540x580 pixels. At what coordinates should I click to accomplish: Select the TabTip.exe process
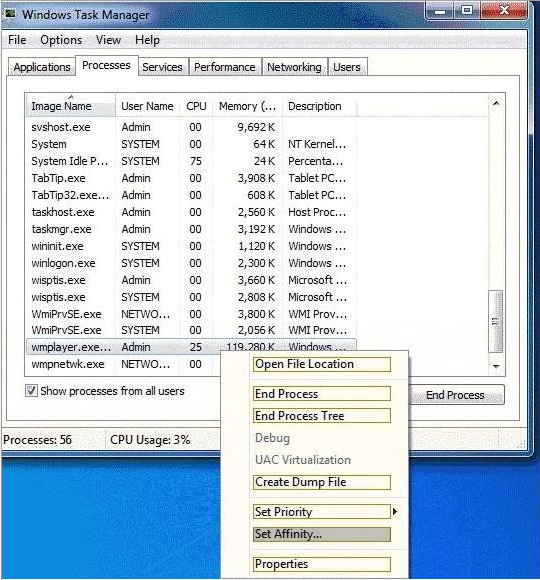coord(190,178)
